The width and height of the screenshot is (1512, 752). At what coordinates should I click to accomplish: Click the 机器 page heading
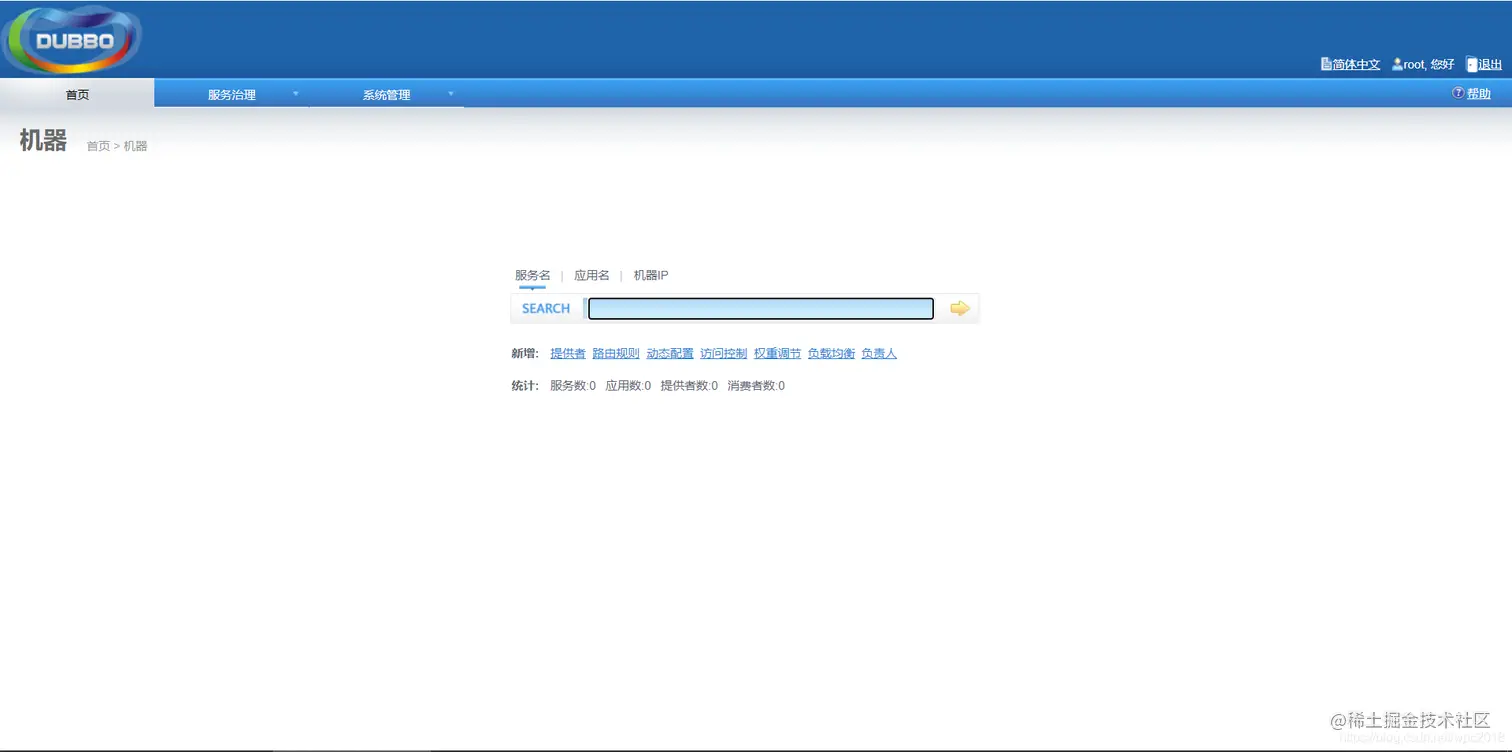tap(43, 140)
